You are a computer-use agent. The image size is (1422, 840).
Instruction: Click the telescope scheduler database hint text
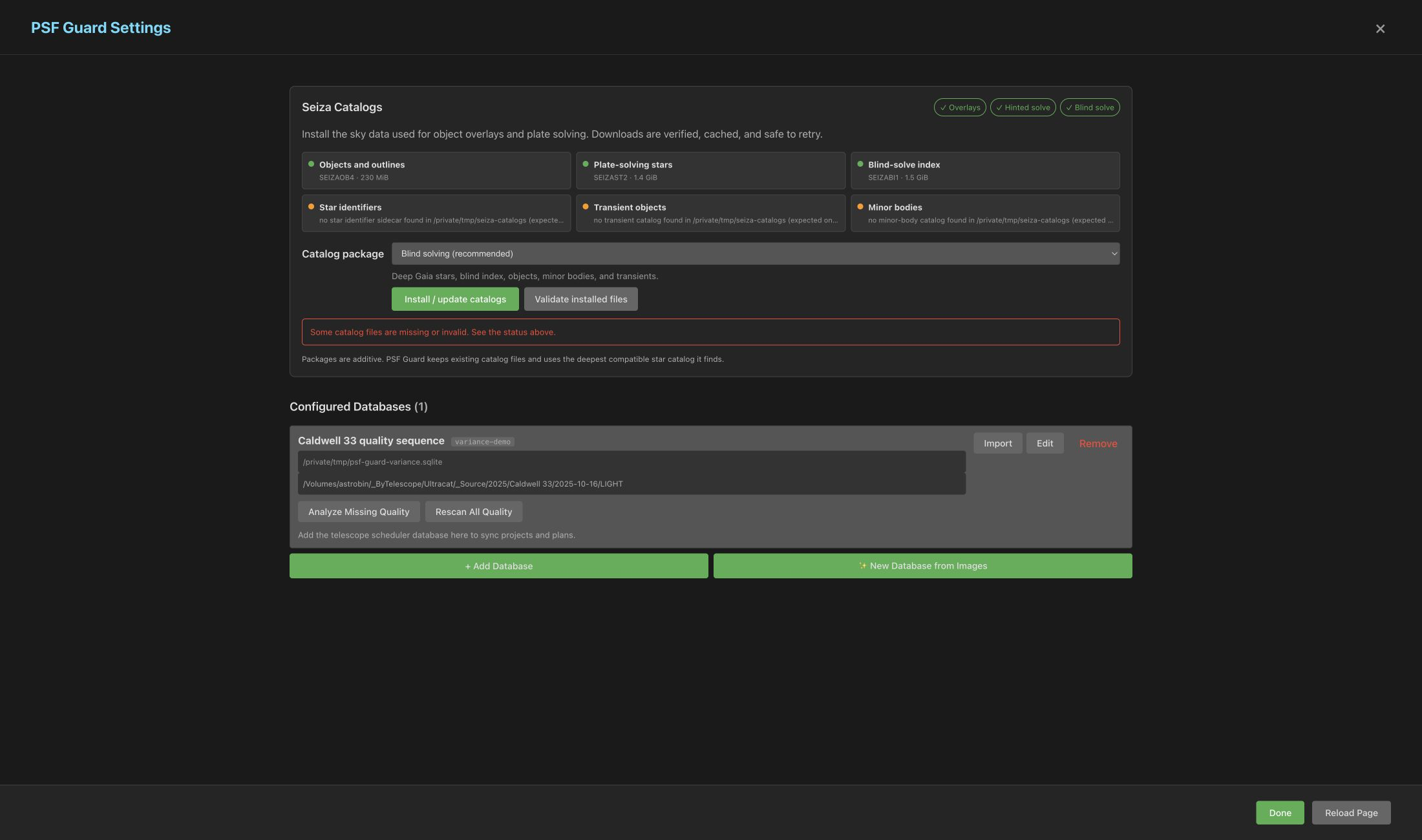click(436, 535)
